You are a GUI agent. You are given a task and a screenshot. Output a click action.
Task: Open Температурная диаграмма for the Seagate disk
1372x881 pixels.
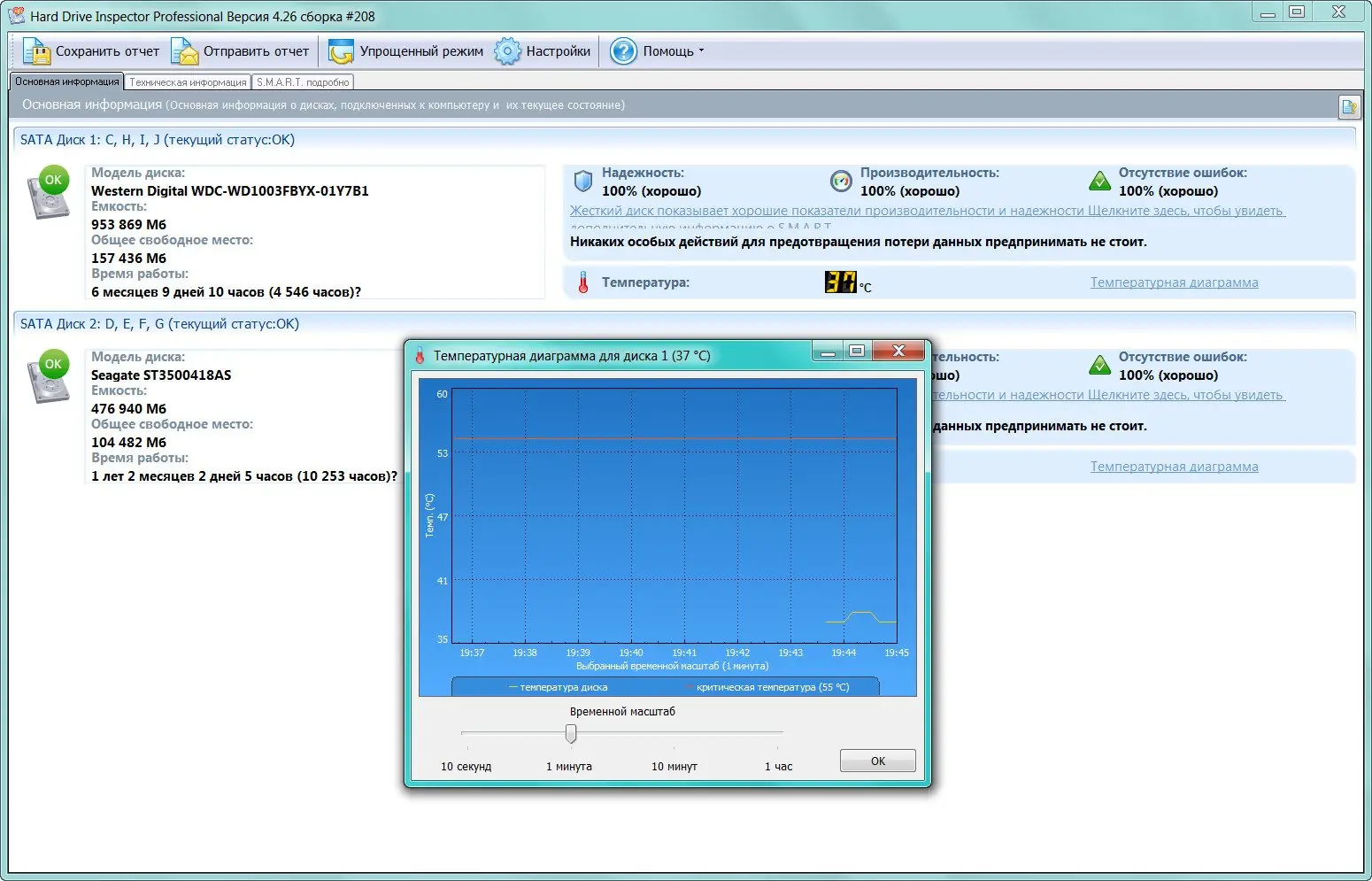[x=1174, y=467]
